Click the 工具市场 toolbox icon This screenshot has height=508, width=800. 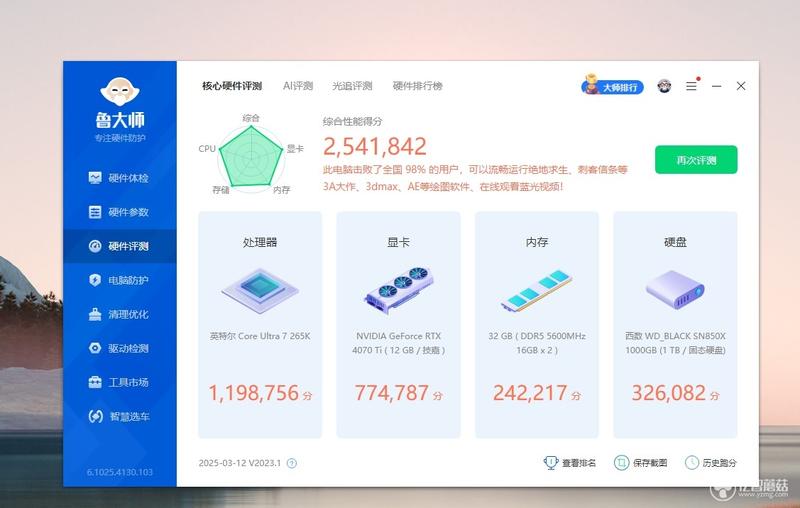pos(95,382)
